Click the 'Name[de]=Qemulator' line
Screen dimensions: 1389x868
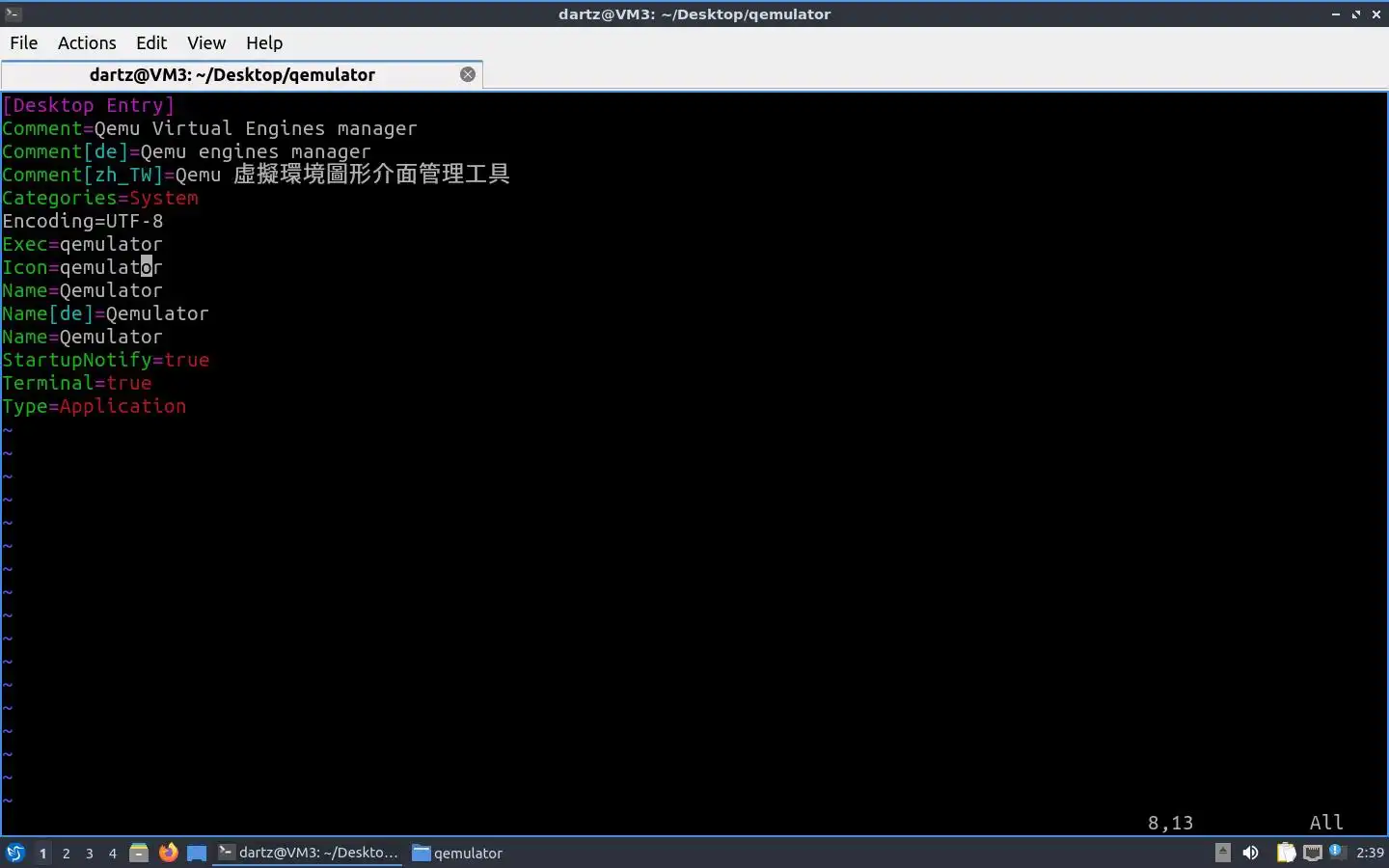click(105, 313)
